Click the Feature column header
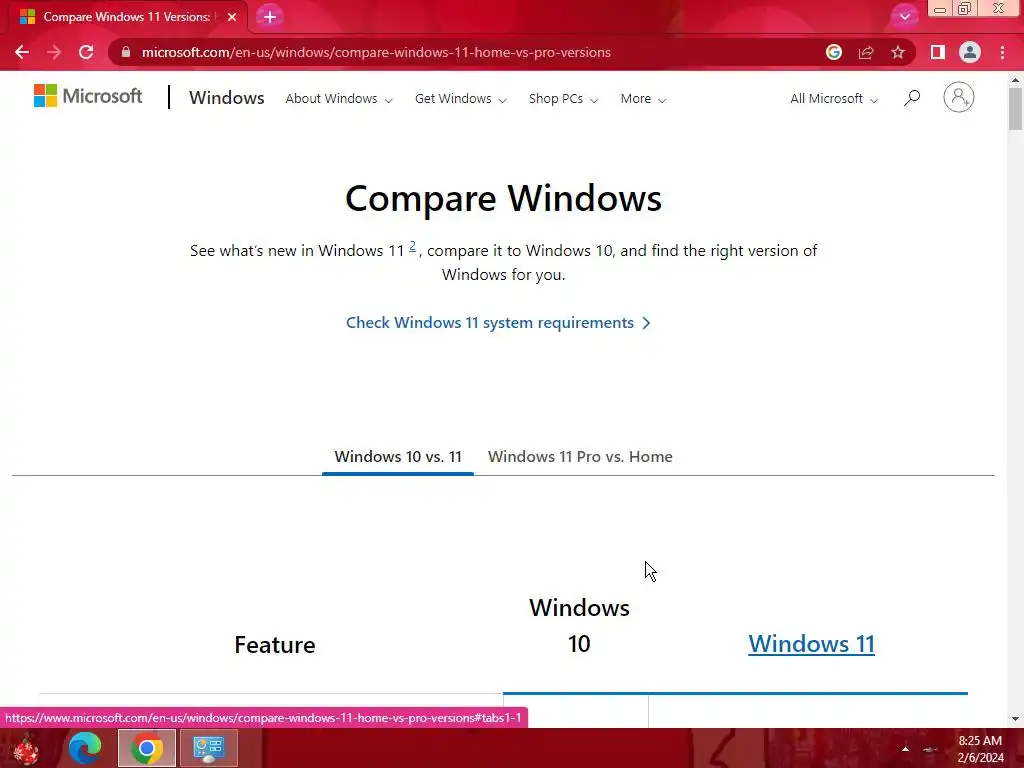Viewport: 1024px width, 768px height. [275, 645]
